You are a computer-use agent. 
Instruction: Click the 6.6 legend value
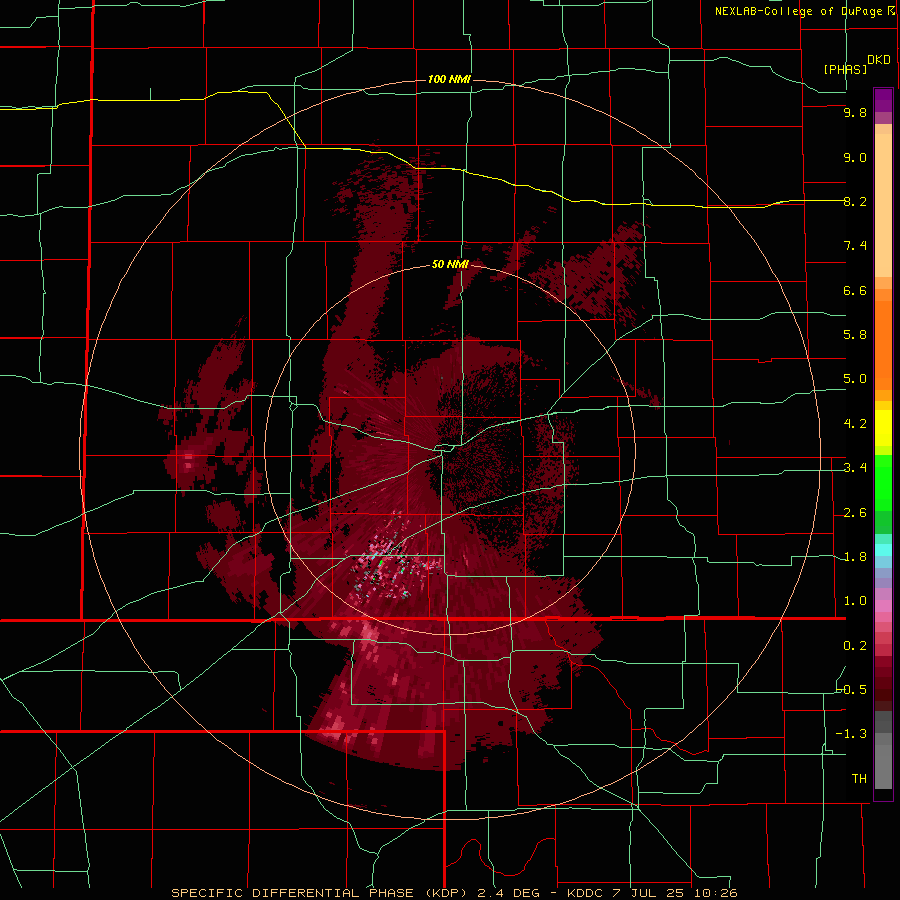pyautogui.click(x=855, y=290)
